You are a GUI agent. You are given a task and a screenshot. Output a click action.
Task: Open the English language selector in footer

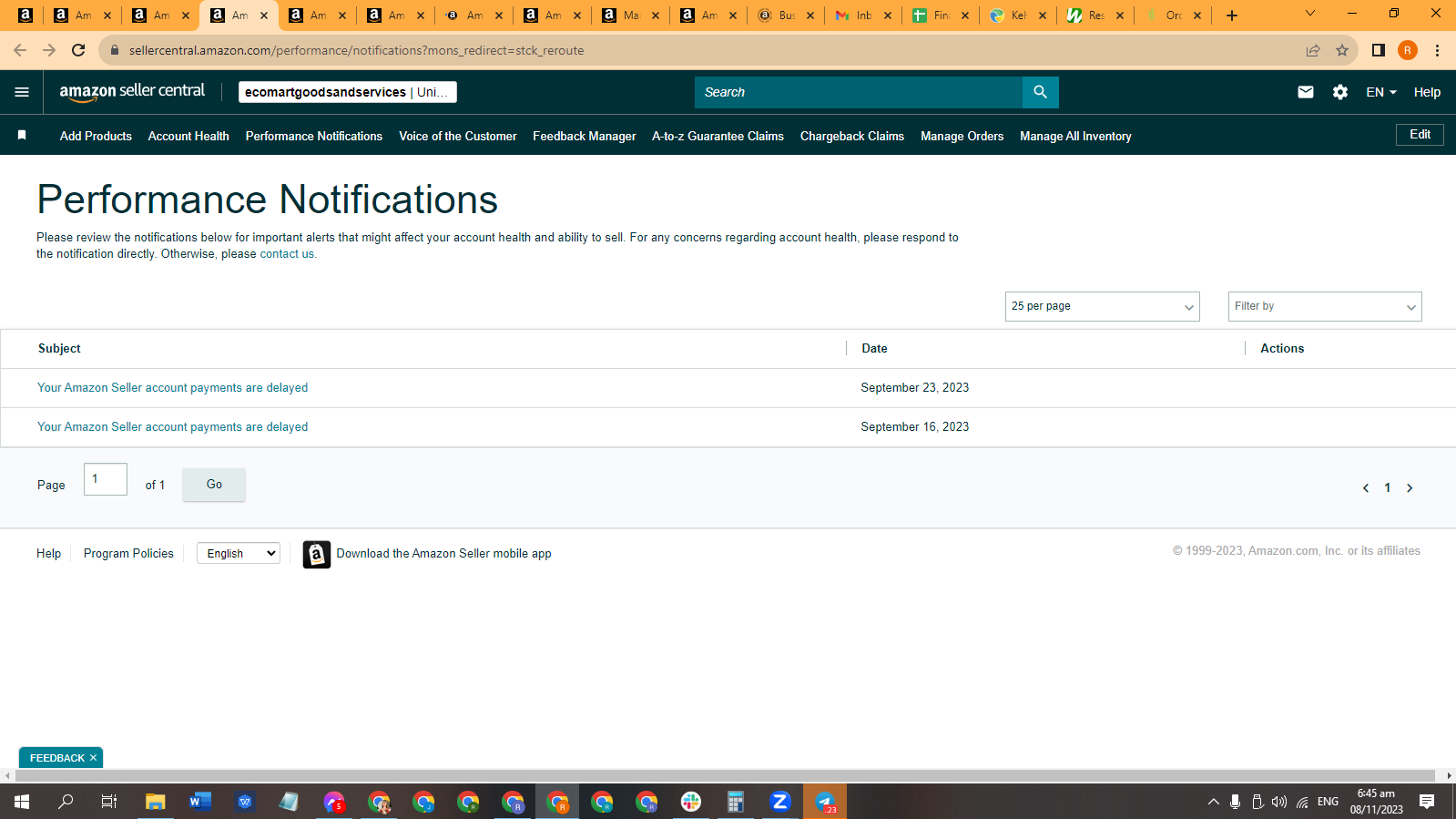click(x=239, y=553)
